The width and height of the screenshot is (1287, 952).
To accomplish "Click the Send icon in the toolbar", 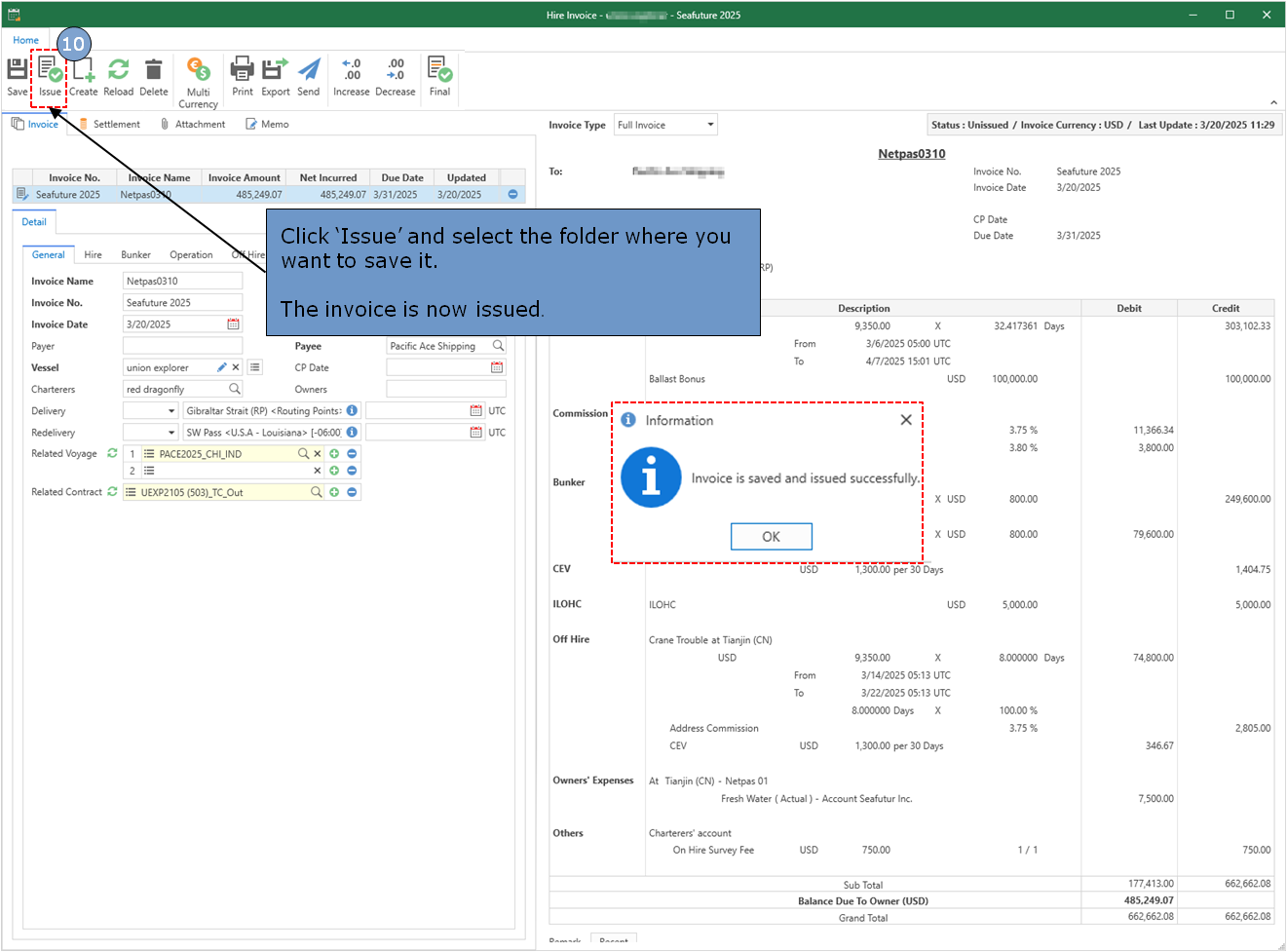I will [x=308, y=71].
